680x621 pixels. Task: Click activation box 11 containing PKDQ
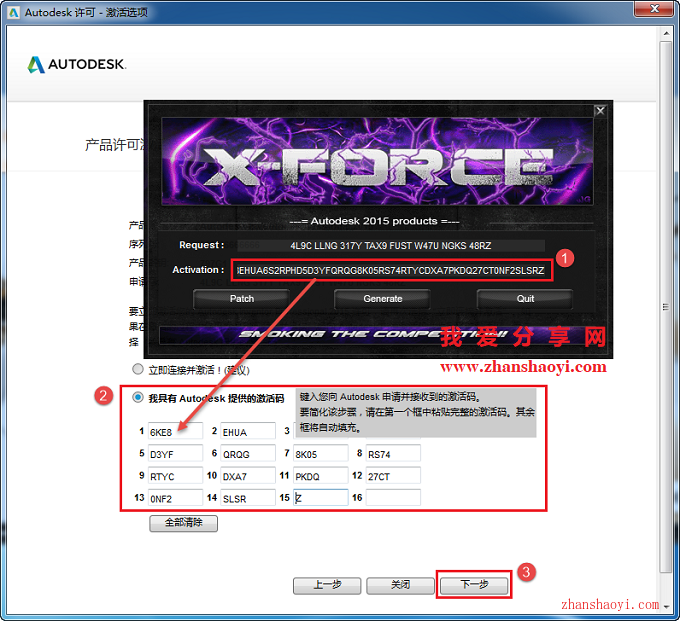point(320,475)
